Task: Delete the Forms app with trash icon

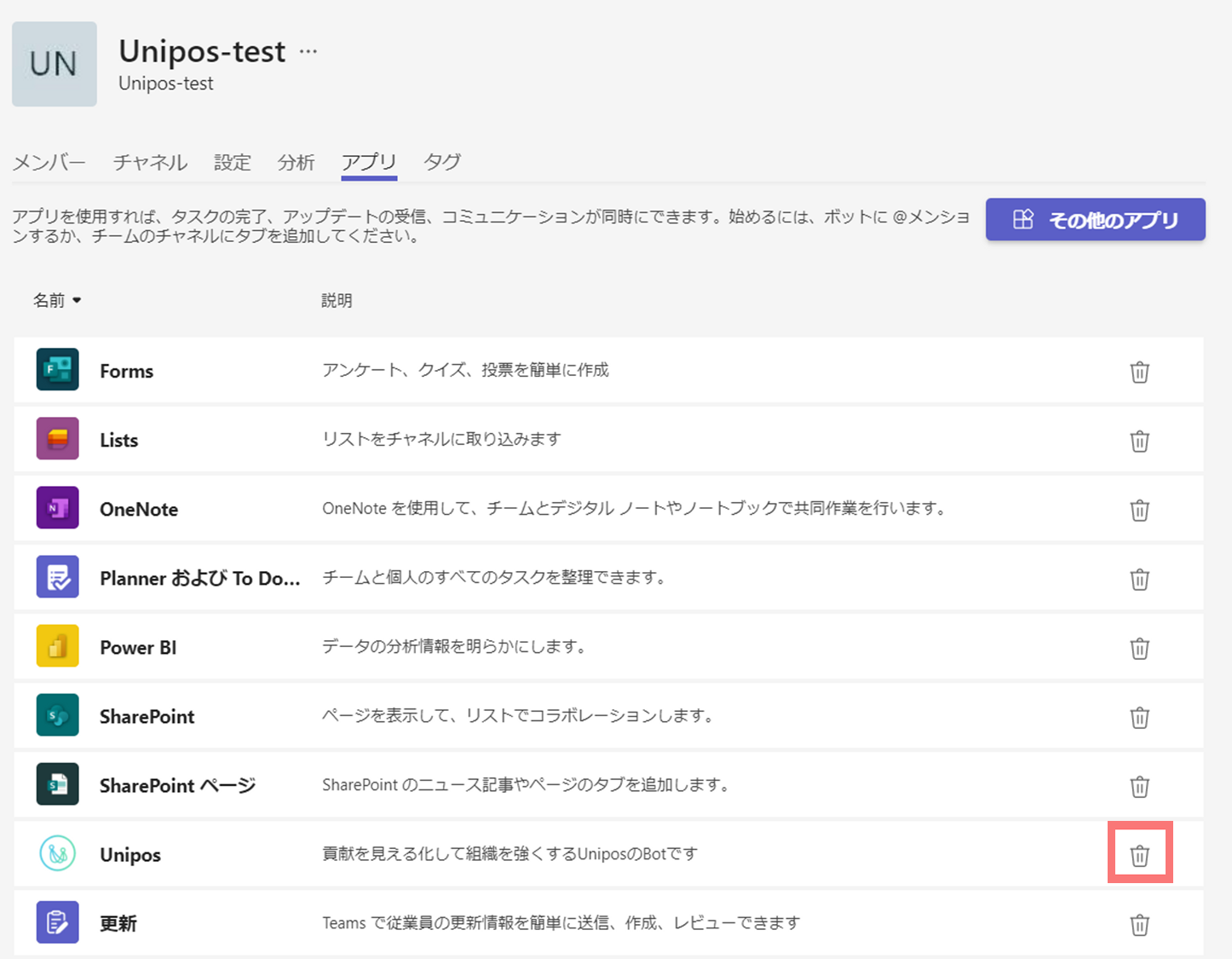Action: 1139,372
